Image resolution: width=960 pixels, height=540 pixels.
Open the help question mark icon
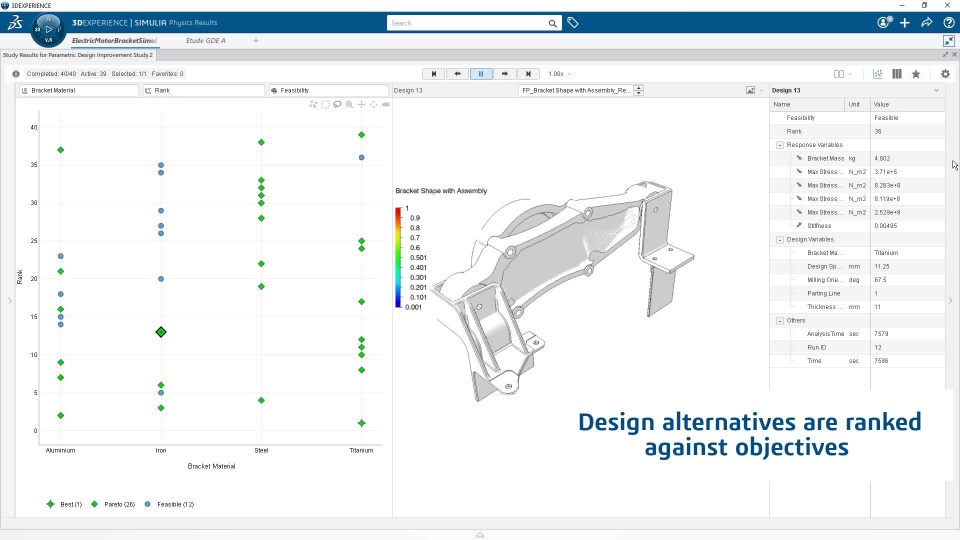[x=948, y=23]
